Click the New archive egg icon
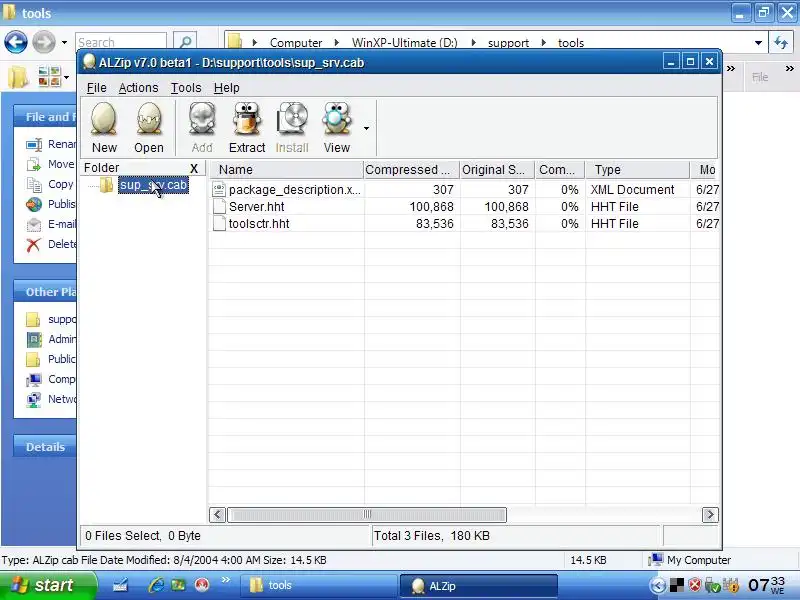 (x=104, y=119)
